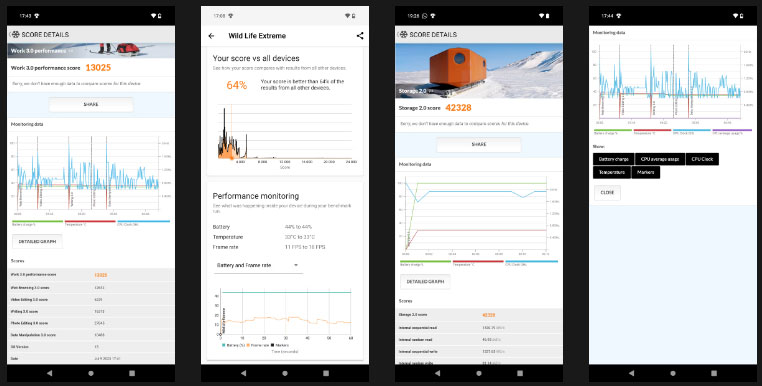Tap the 'Your score vs all devices' heading
Screen dimensions: 762x386
pos(256,58)
